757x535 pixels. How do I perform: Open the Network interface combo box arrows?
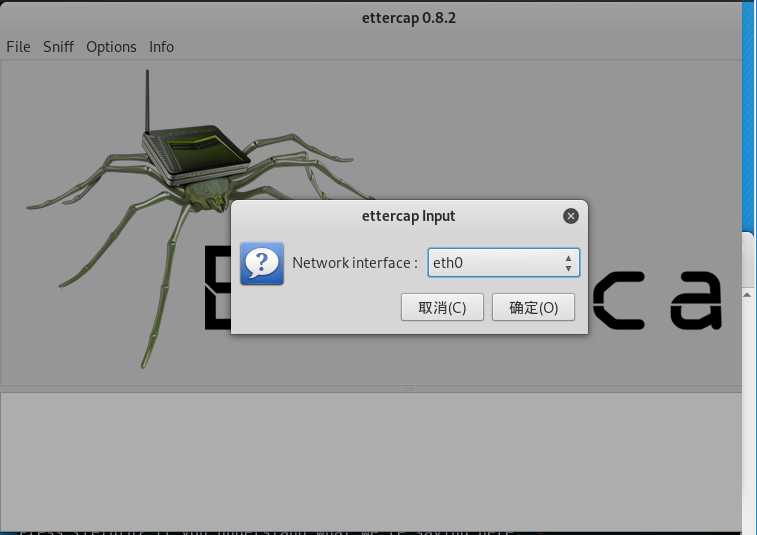(568, 263)
